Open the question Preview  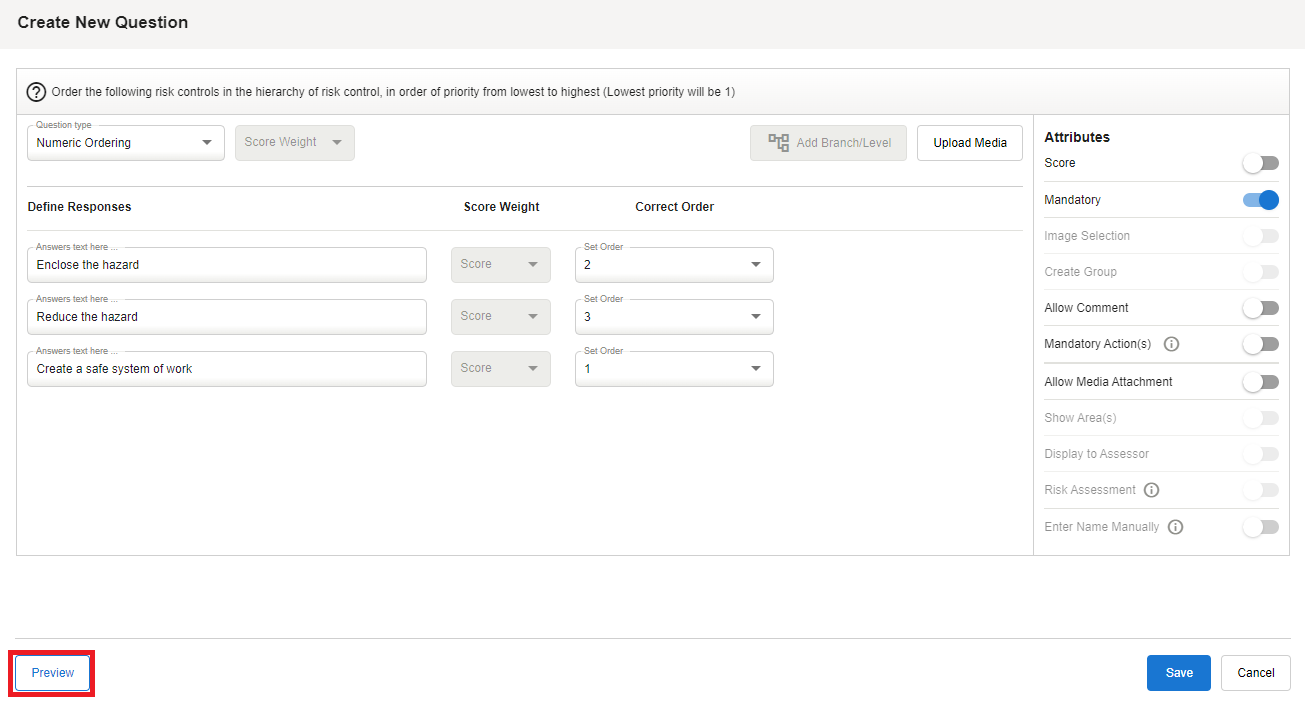(53, 673)
